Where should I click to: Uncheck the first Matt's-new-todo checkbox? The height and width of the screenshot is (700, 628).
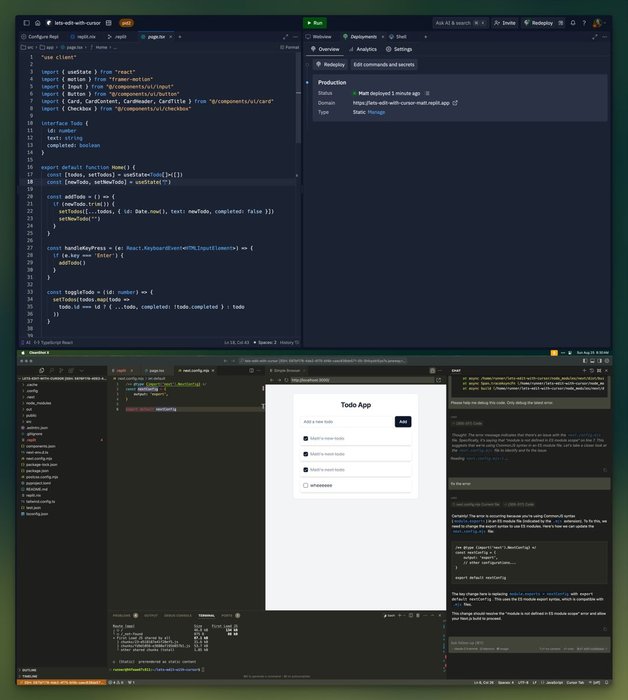[x=305, y=438]
